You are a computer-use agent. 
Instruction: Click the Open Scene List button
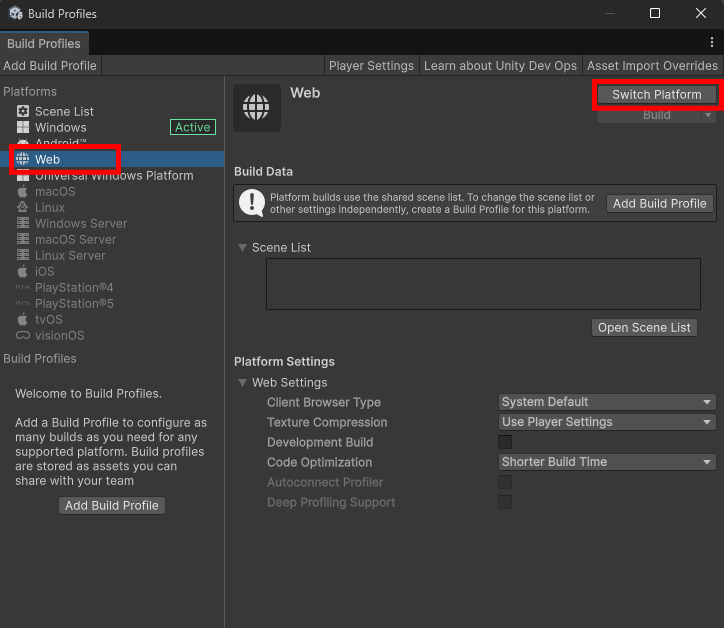click(x=644, y=328)
